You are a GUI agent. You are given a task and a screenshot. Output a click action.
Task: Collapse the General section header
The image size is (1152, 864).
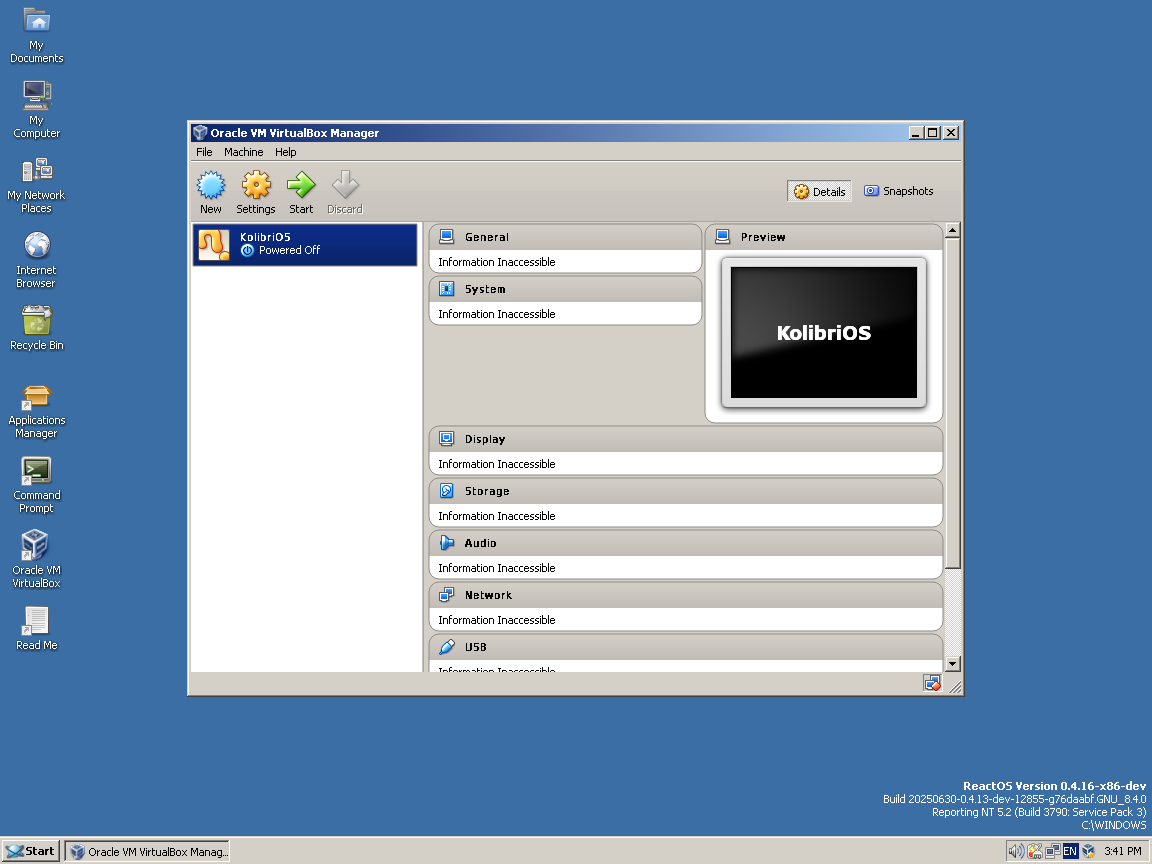click(565, 237)
